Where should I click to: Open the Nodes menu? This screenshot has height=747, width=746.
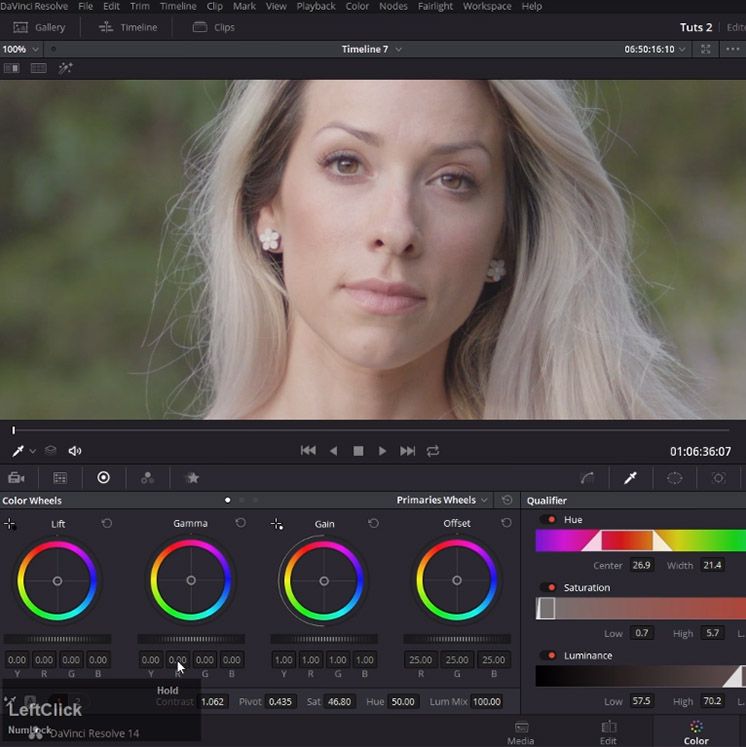(393, 6)
